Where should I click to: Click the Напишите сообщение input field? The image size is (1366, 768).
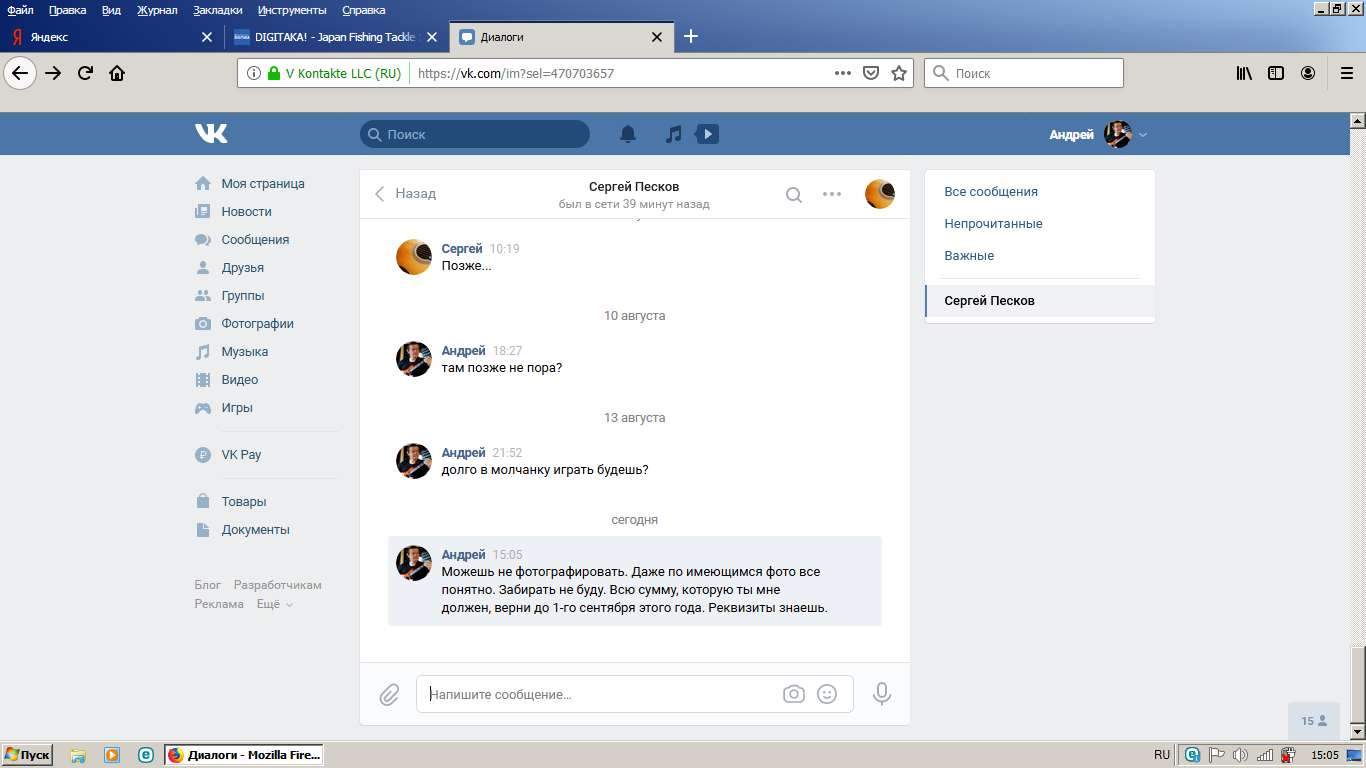(x=600, y=694)
